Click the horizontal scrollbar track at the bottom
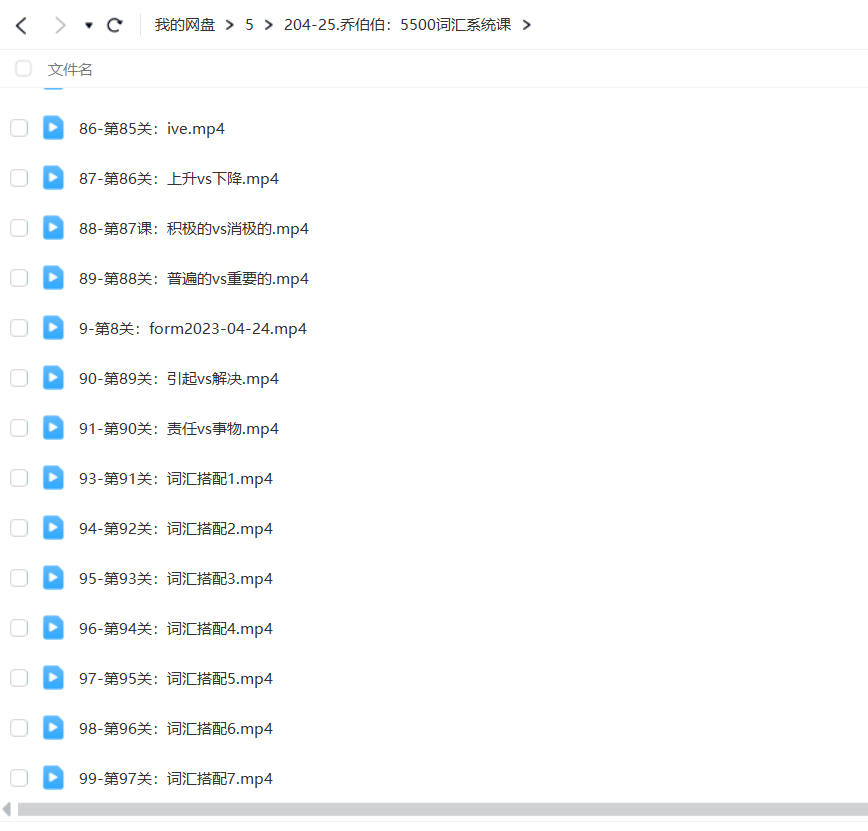 [x=443, y=809]
